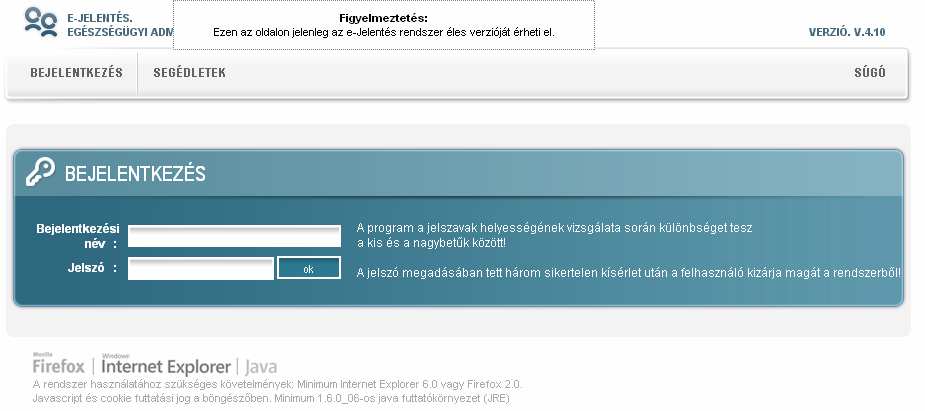Click the e-Jelentés people logo icon
Screen dimensions: 925x411
click(41, 22)
